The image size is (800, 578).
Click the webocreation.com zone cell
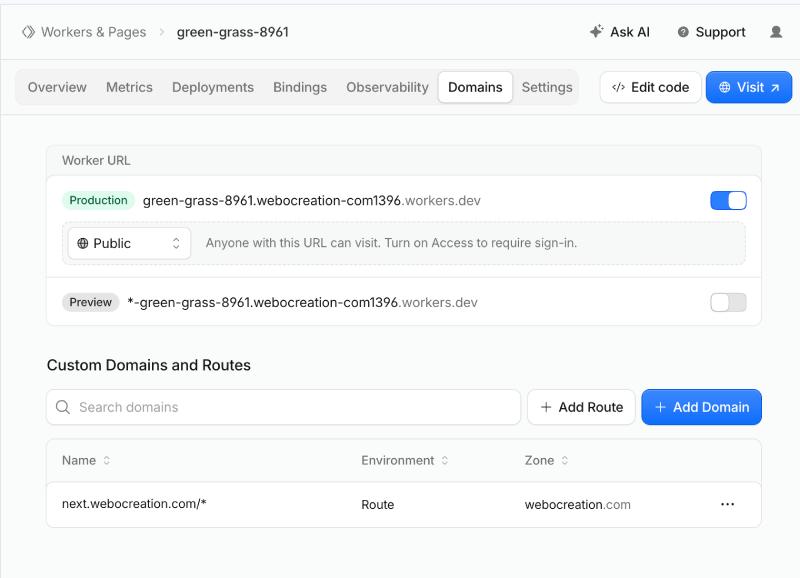[x=578, y=505]
